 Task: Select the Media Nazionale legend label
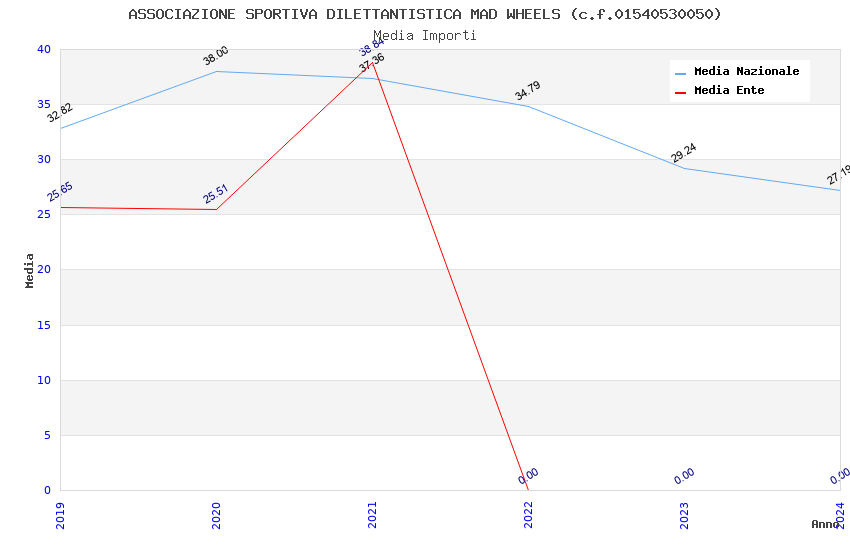[x=746, y=72]
